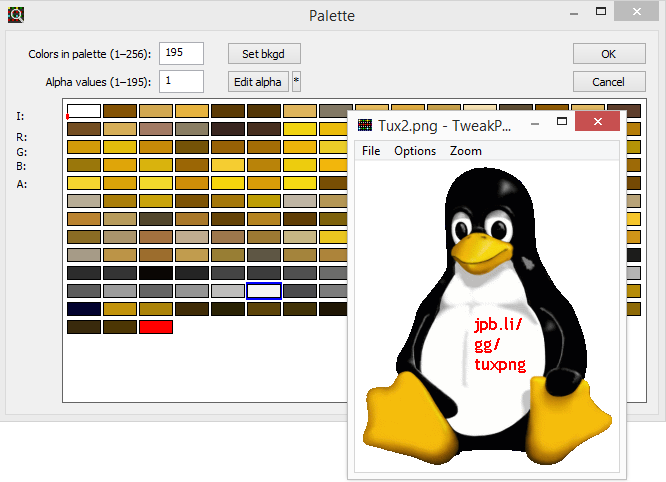Focus the Alpha values input field
This screenshot has height=482, width=666.
181,81
